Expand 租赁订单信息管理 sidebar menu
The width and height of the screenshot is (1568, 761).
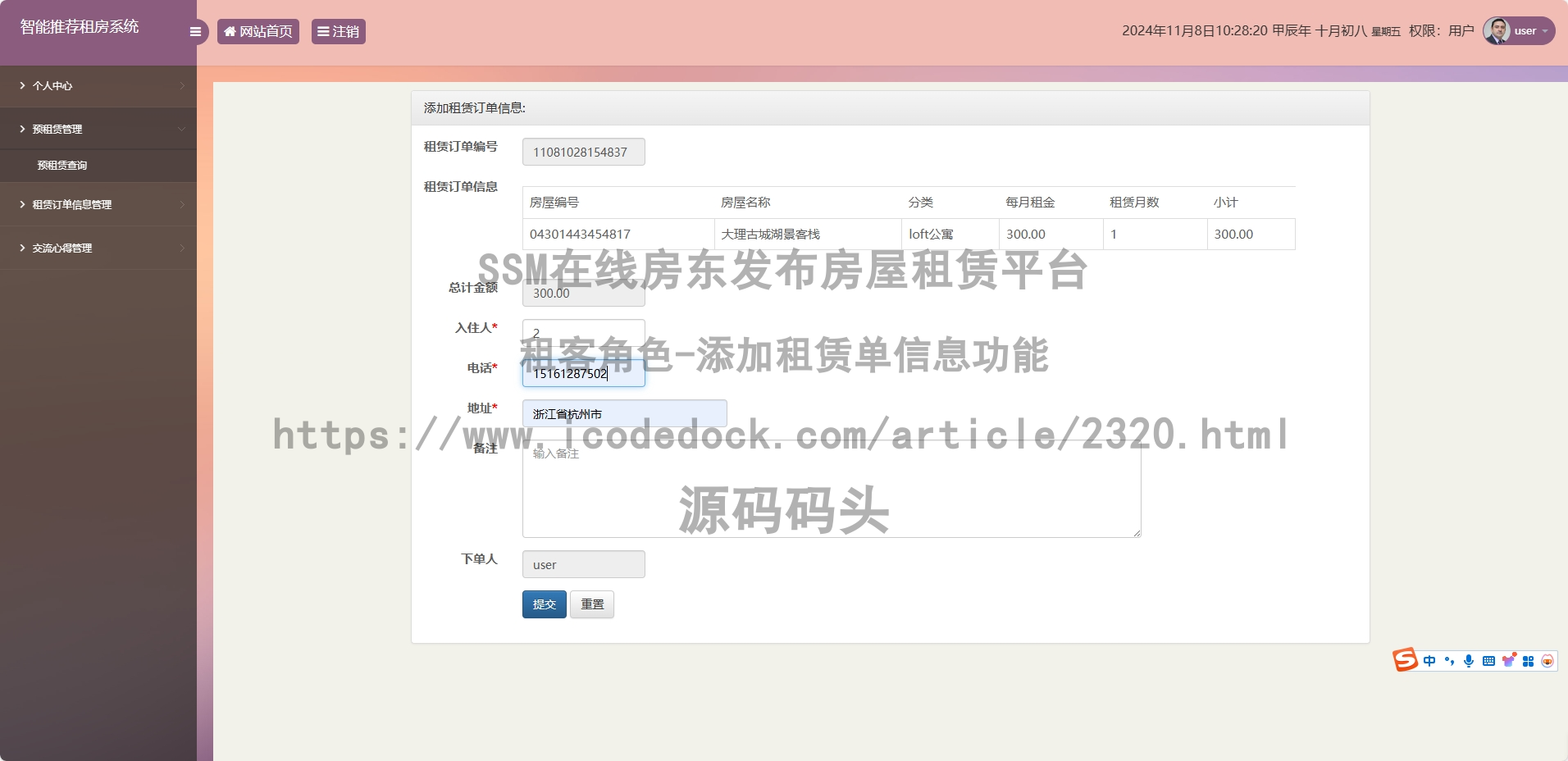coord(98,205)
